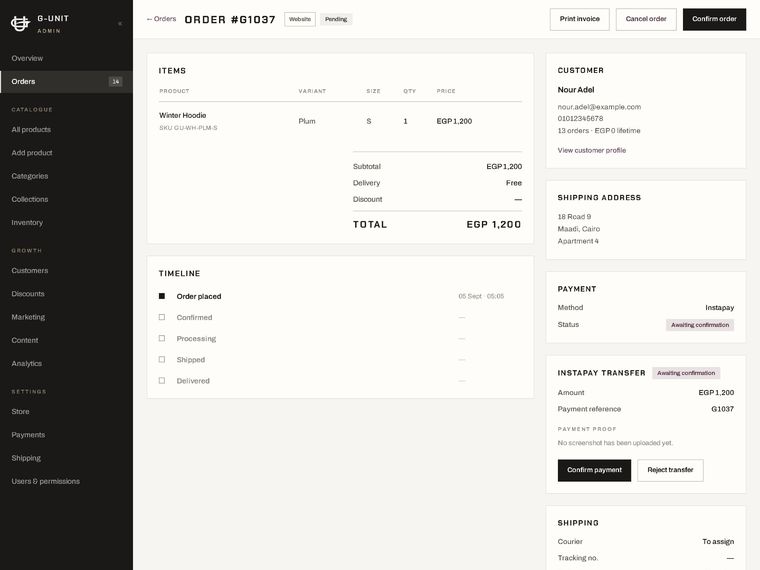This screenshot has width=760, height=570.
Task: Click the Delivered timeline step box
Action: point(162,381)
